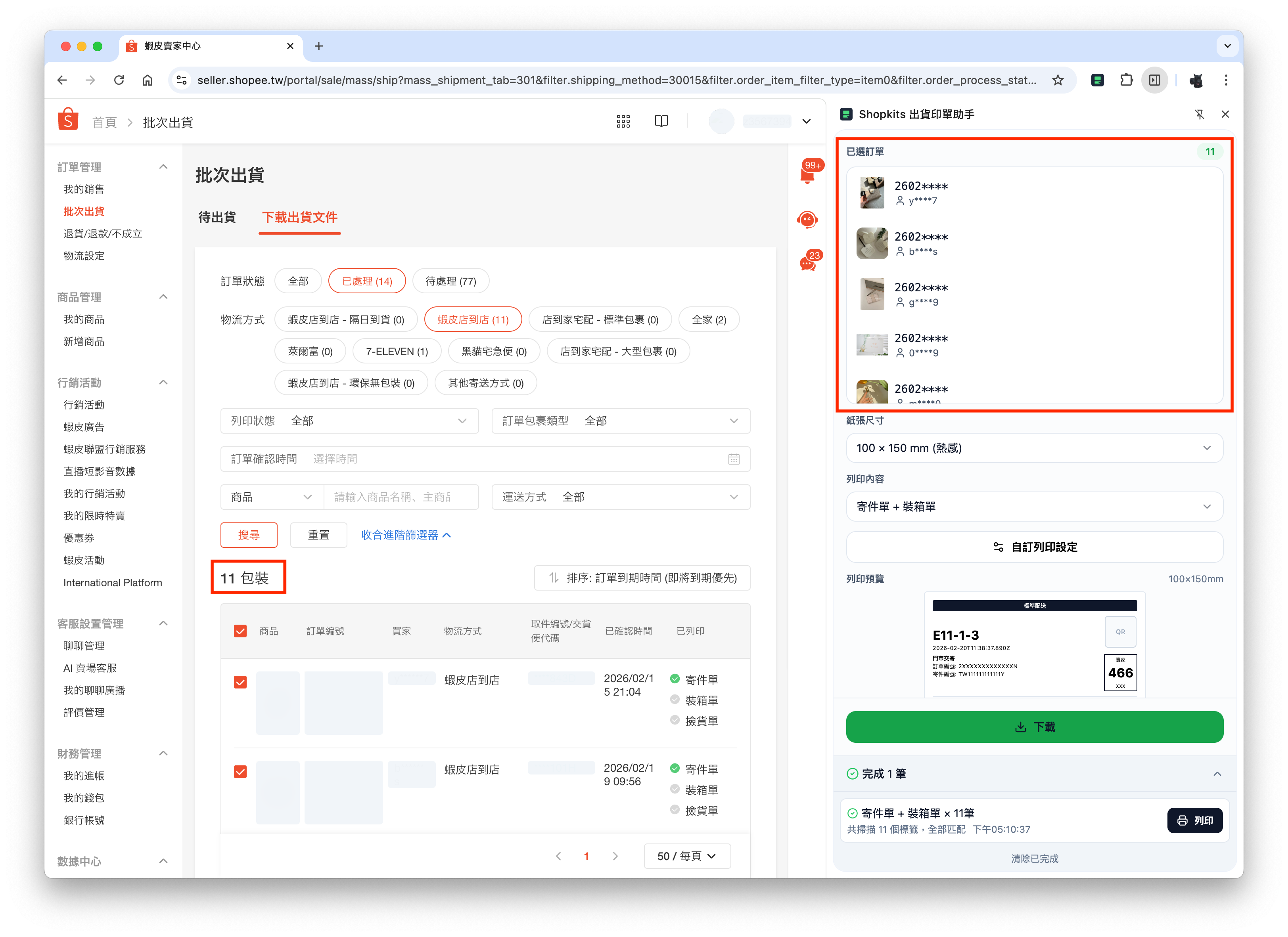
Task: Change the 50 / 每頁 page size
Action: (x=686, y=856)
